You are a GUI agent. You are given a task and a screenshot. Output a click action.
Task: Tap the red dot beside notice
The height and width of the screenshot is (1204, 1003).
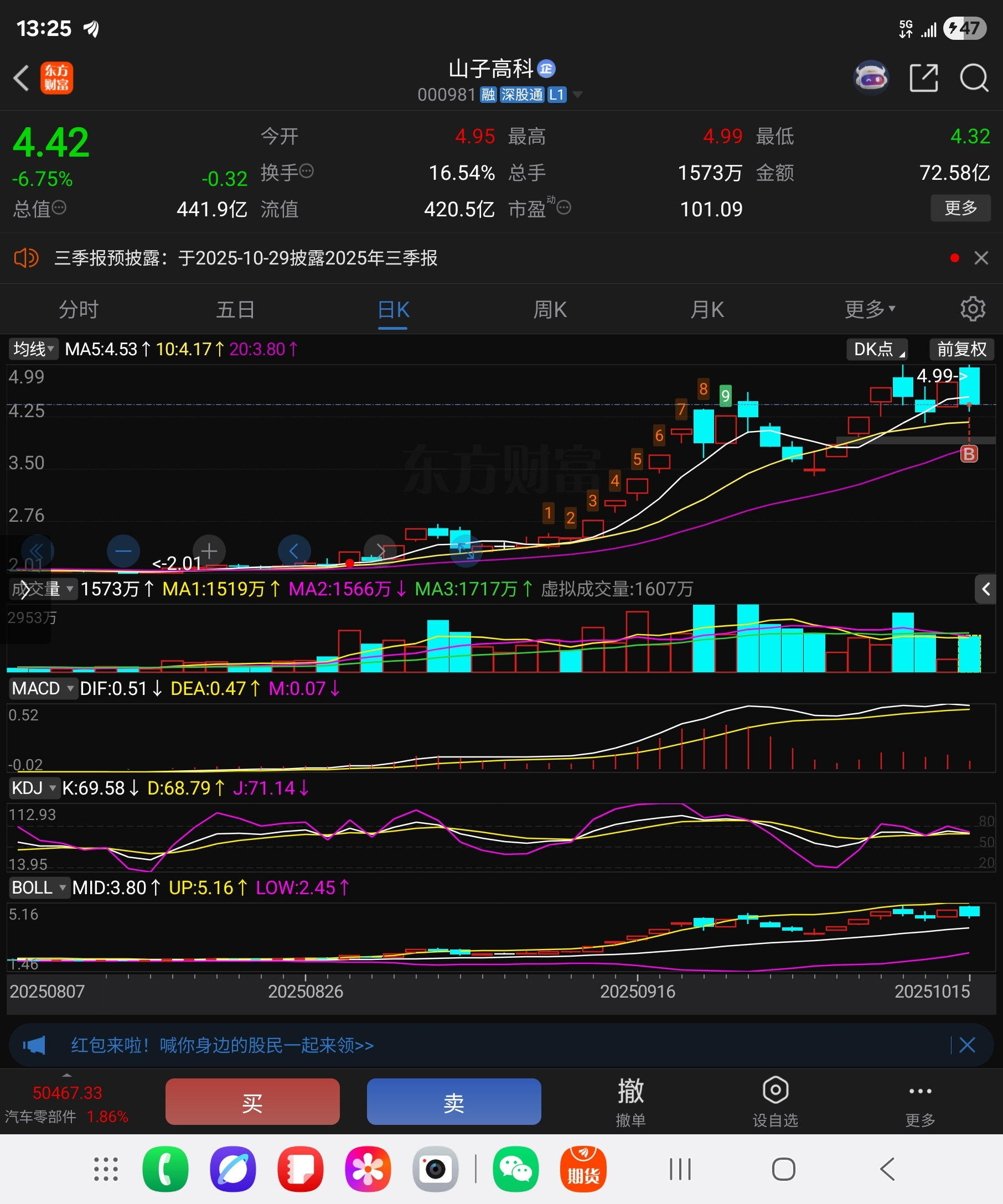(x=955, y=258)
